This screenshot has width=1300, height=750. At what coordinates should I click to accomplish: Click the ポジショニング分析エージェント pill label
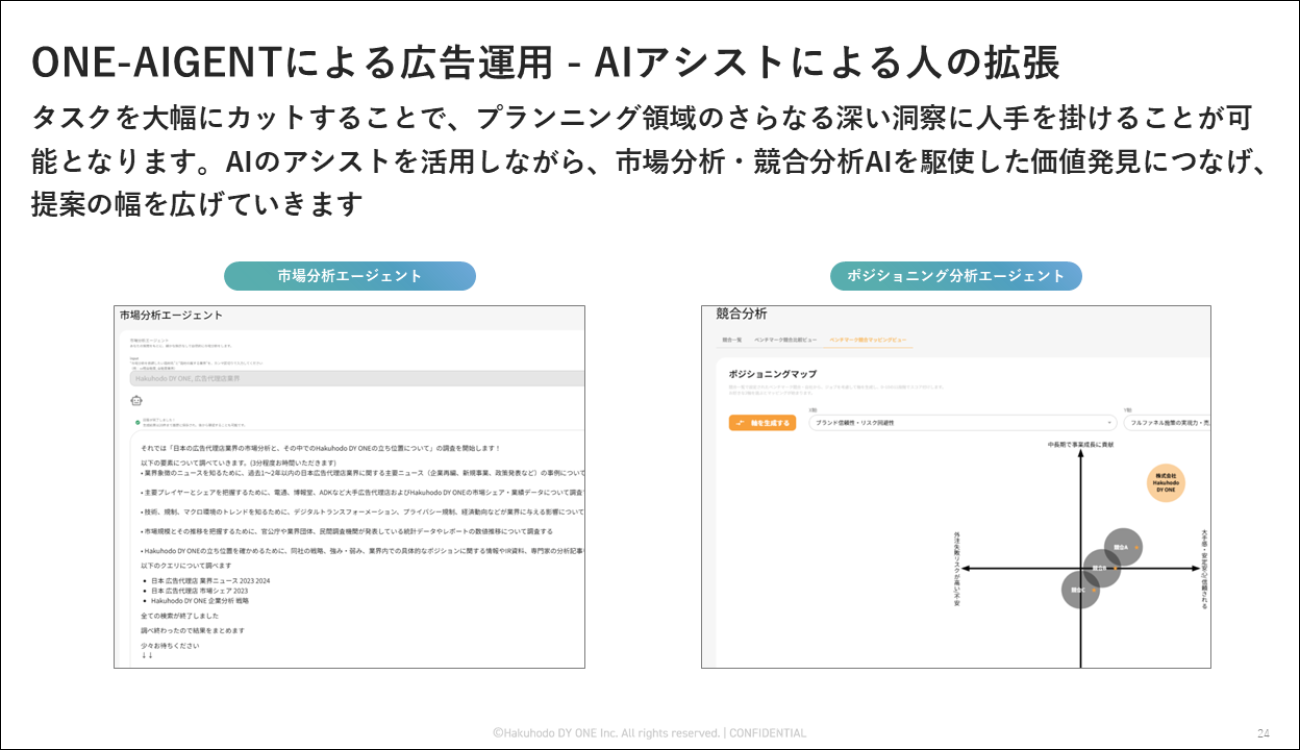[957, 276]
